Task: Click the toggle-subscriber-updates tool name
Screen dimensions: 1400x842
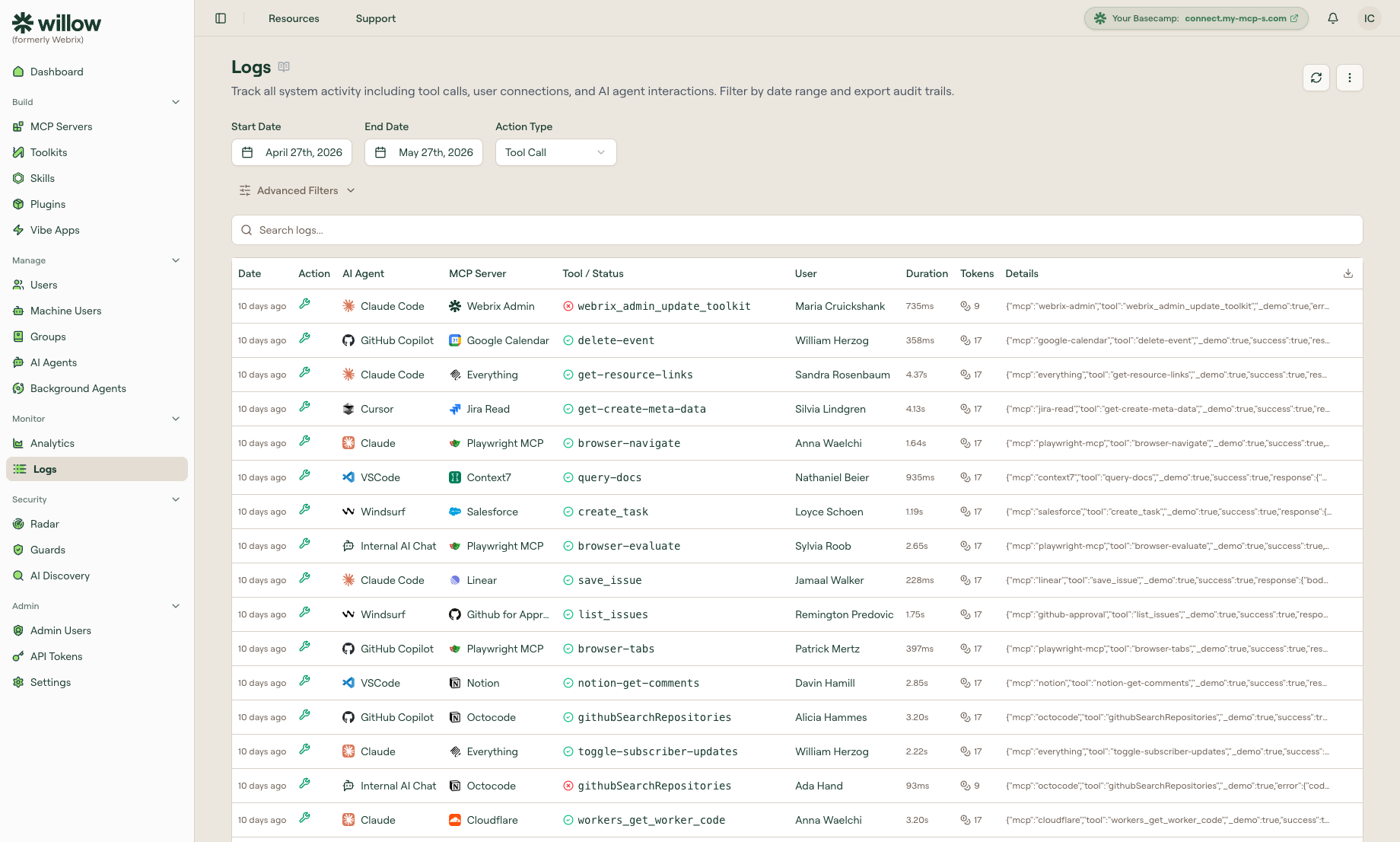Action: 657,751
